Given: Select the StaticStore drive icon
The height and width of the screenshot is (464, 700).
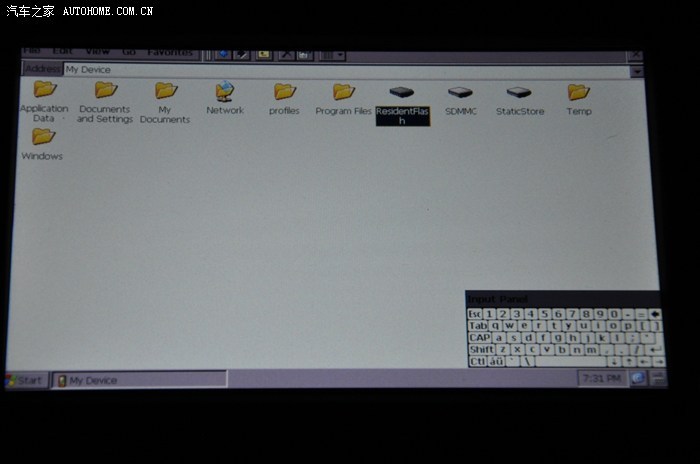Looking at the screenshot, I should point(519,94).
